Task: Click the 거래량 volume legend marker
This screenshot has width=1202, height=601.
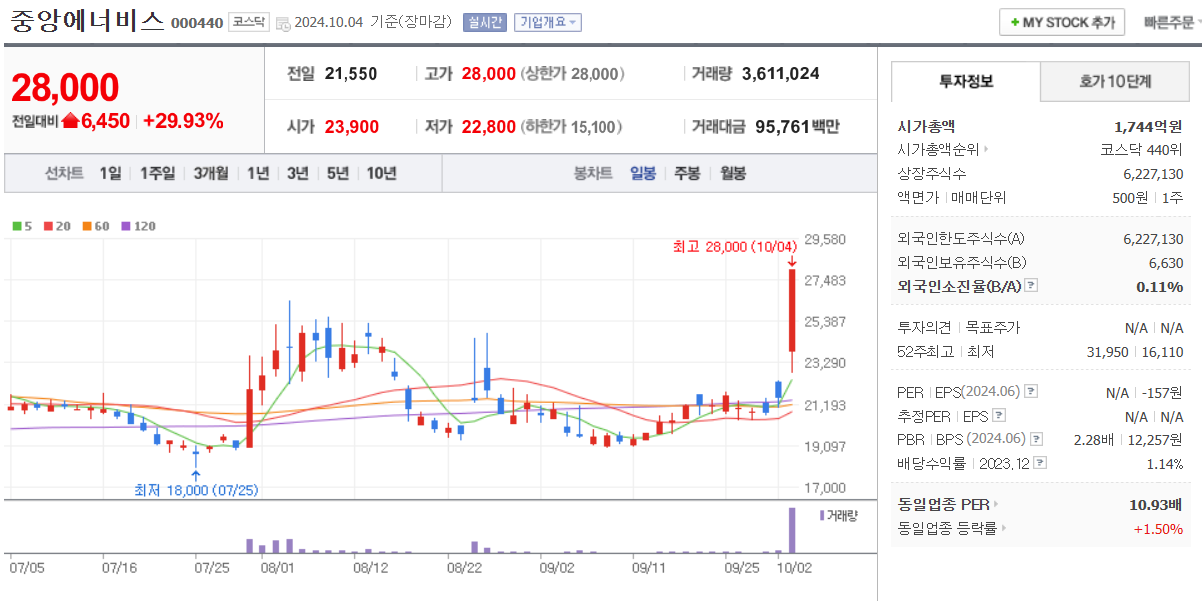Action: click(838, 514)
